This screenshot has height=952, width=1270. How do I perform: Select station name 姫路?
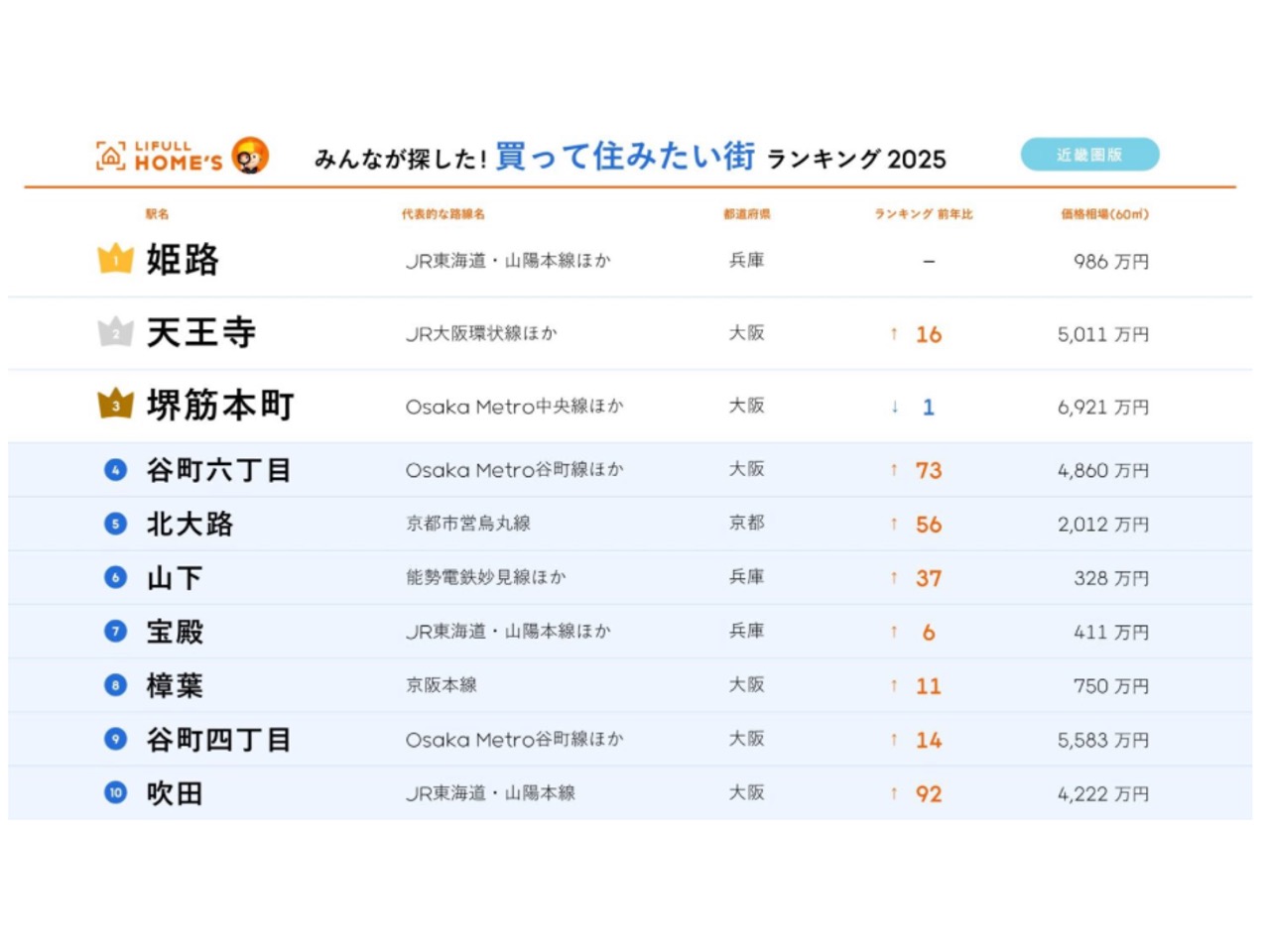pyautogui.click(x=183, y=260)
